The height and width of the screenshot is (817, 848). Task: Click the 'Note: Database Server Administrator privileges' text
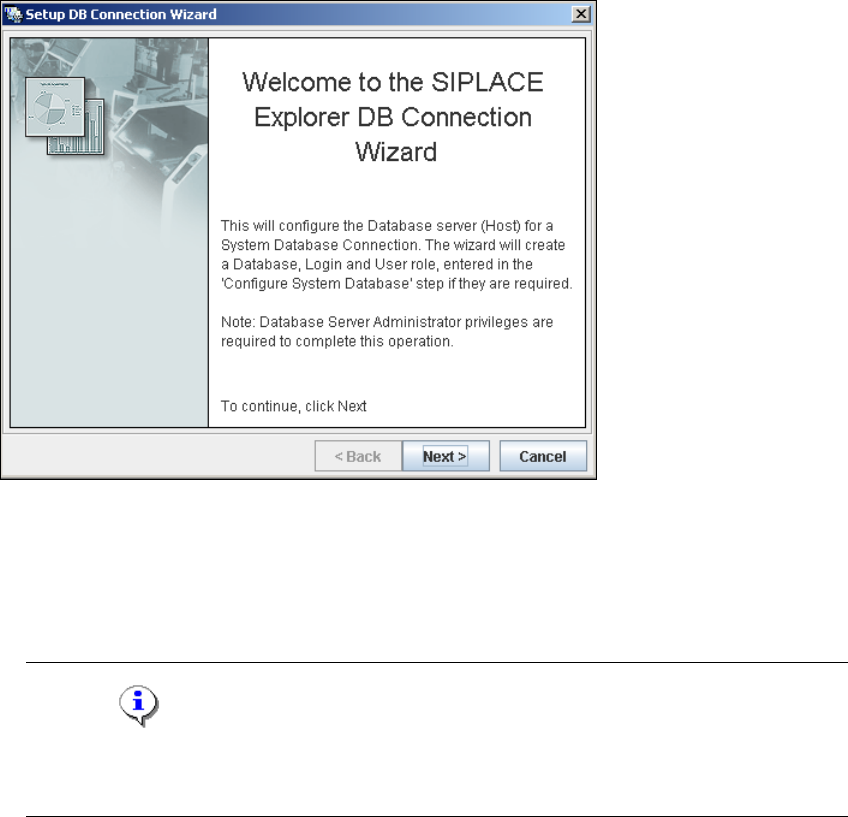[x=387, y=331]
